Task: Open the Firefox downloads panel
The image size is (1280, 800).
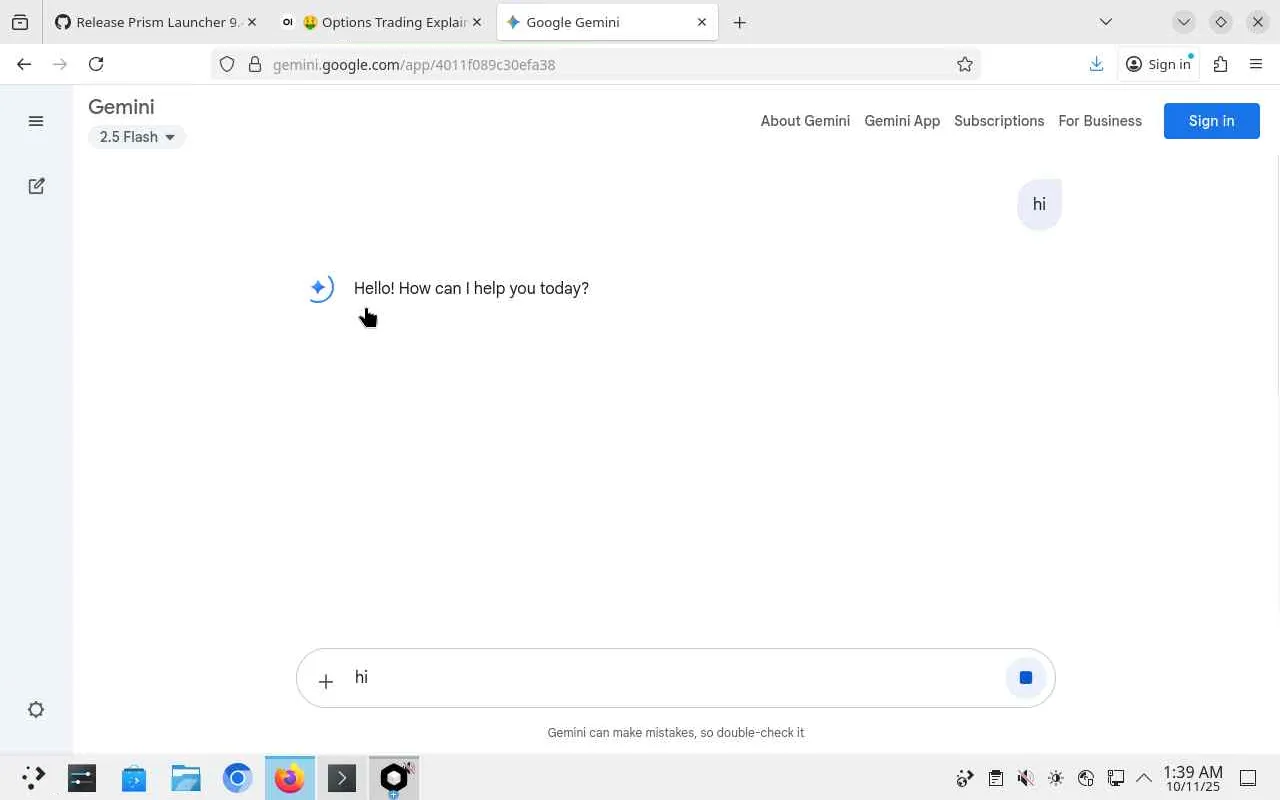Action: pos(1096,64)
